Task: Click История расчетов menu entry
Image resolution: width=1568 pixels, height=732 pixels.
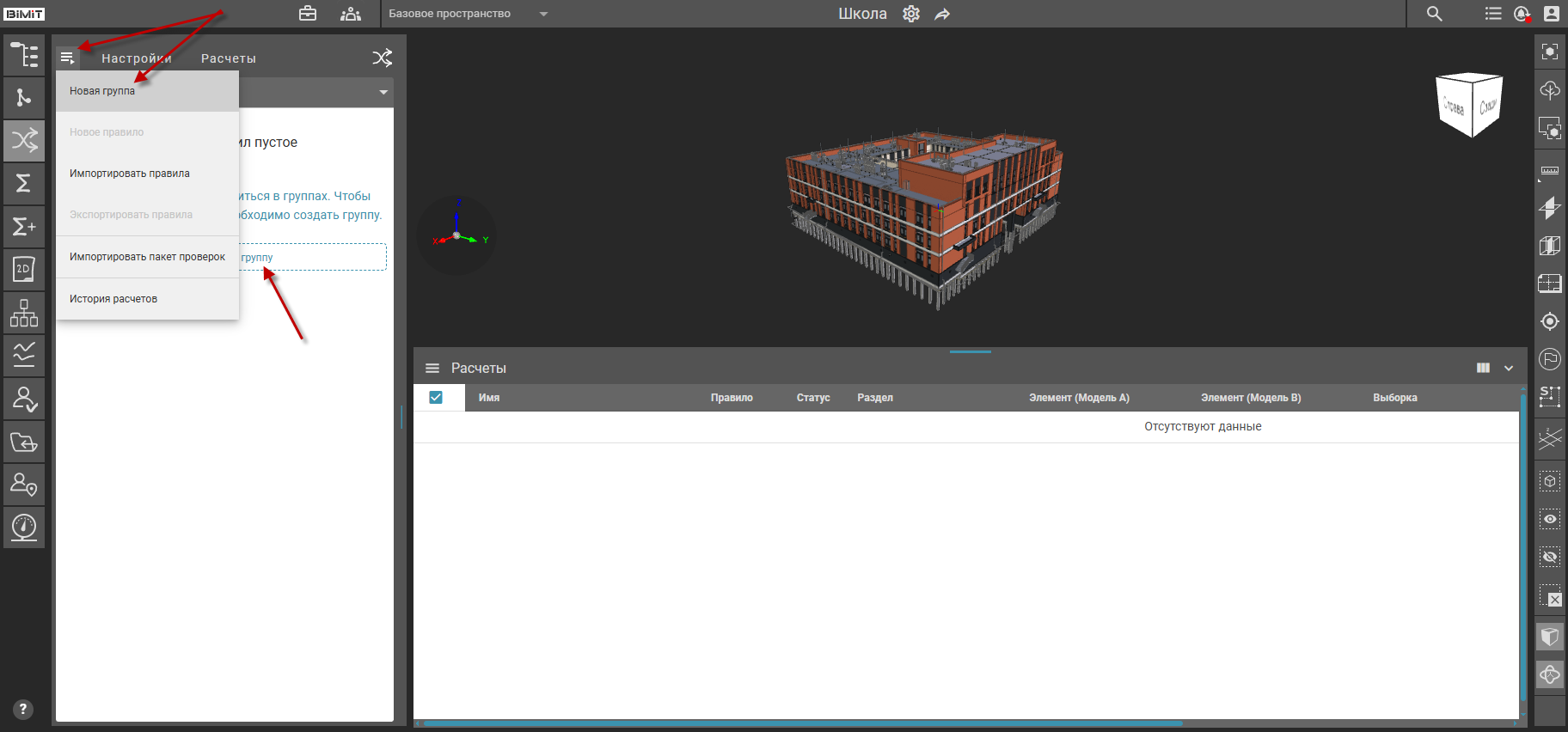Action: tap(113, 299)
